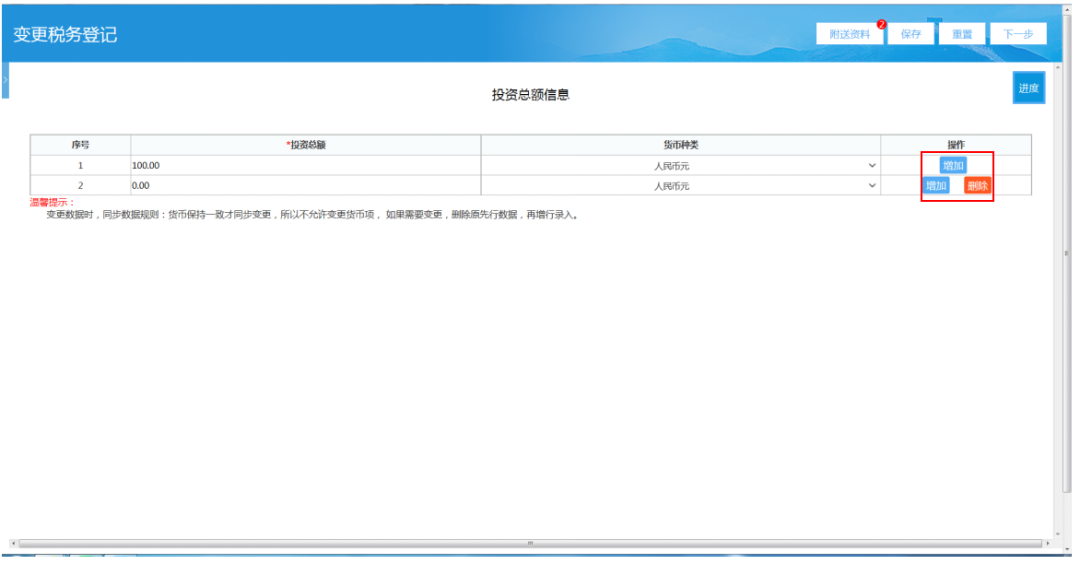Edit the 100.00 investment amount field
The height and width of the screenshot is (564, 1080).
(x=306, y=165)
